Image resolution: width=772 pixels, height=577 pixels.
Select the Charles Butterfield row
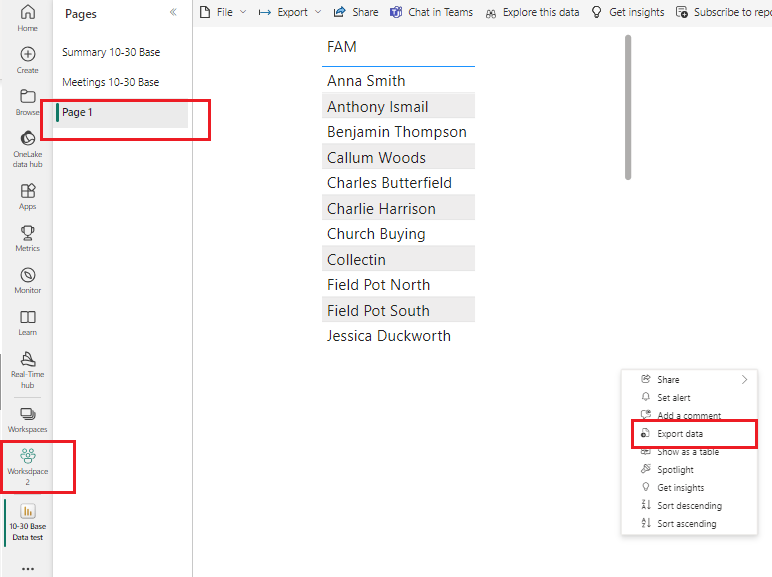tap(398, 183)
